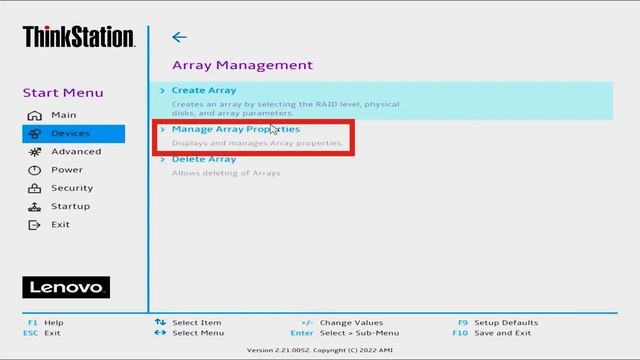Click the Start Menu heading
This screenshot has width=640, height=360.
pos(63,93)
